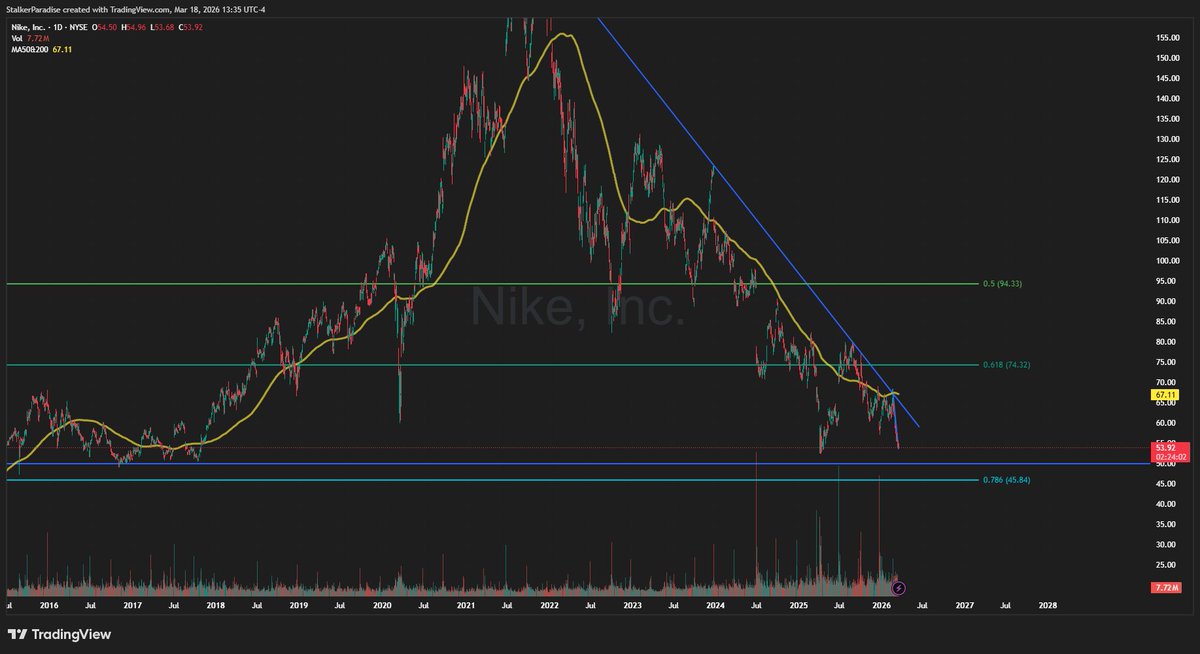Click the 2020 label on the time axis

pyautogui.click(x=382, y=605)
